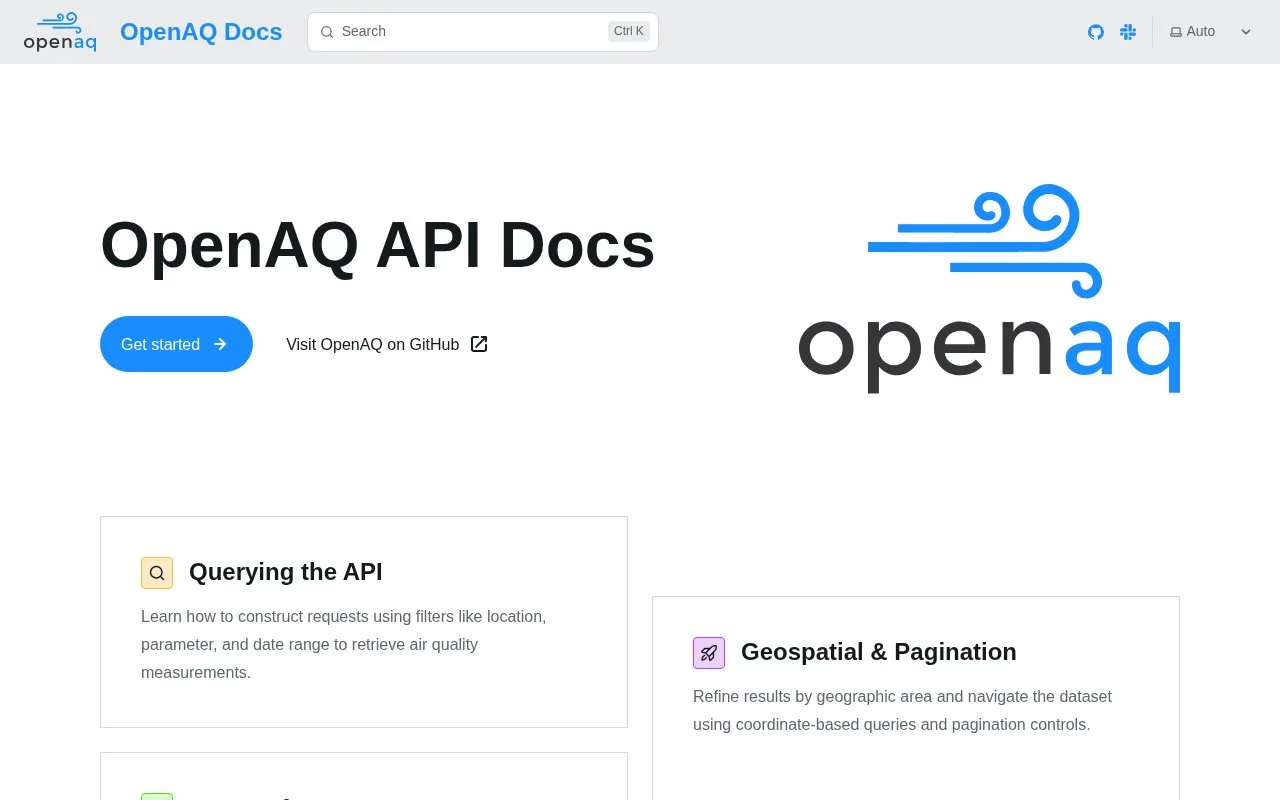Expand theme selector using the chevron arrow
This screenshot has height=800, width=1280.
pos(1246,32)
